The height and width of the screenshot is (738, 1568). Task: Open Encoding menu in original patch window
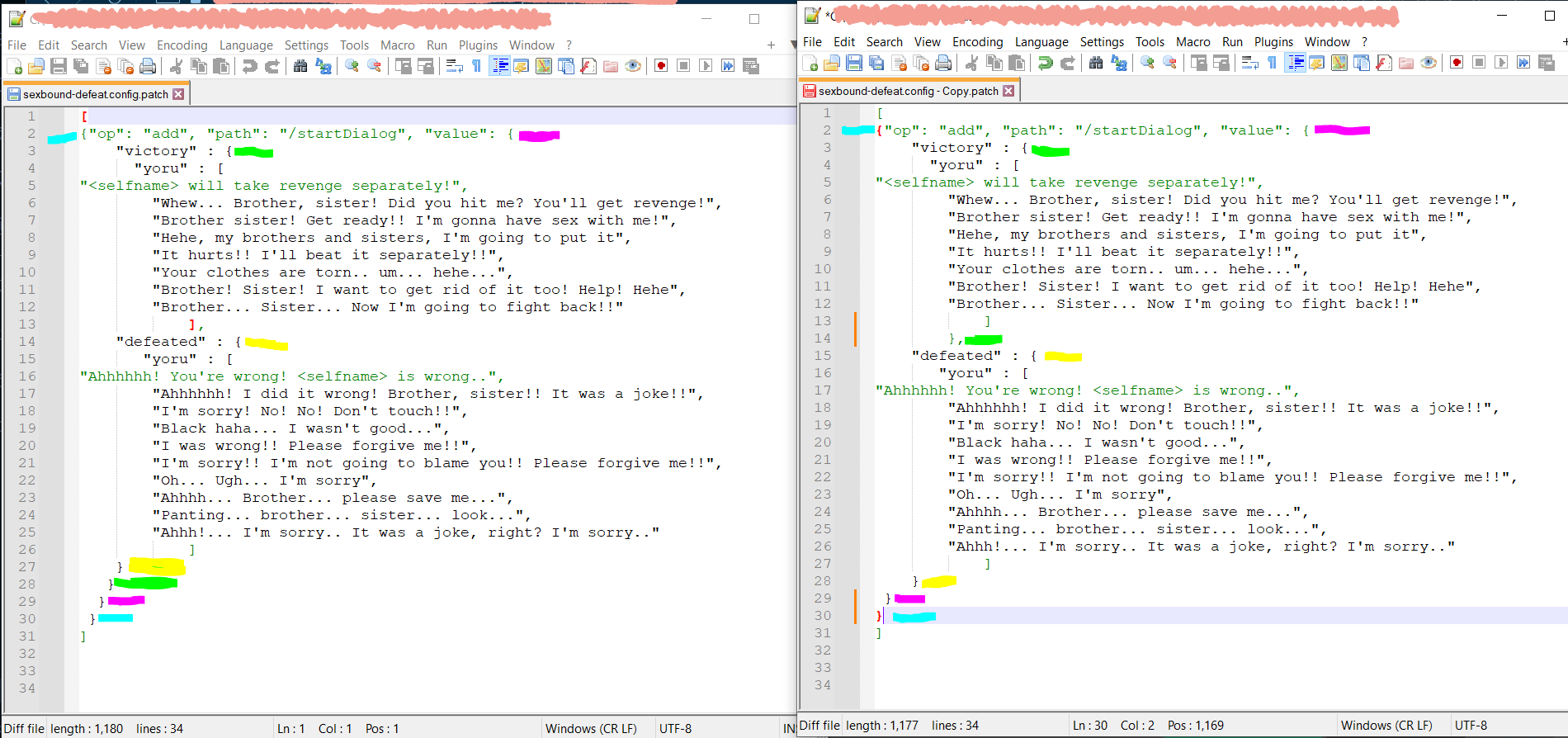pos(182,45)
